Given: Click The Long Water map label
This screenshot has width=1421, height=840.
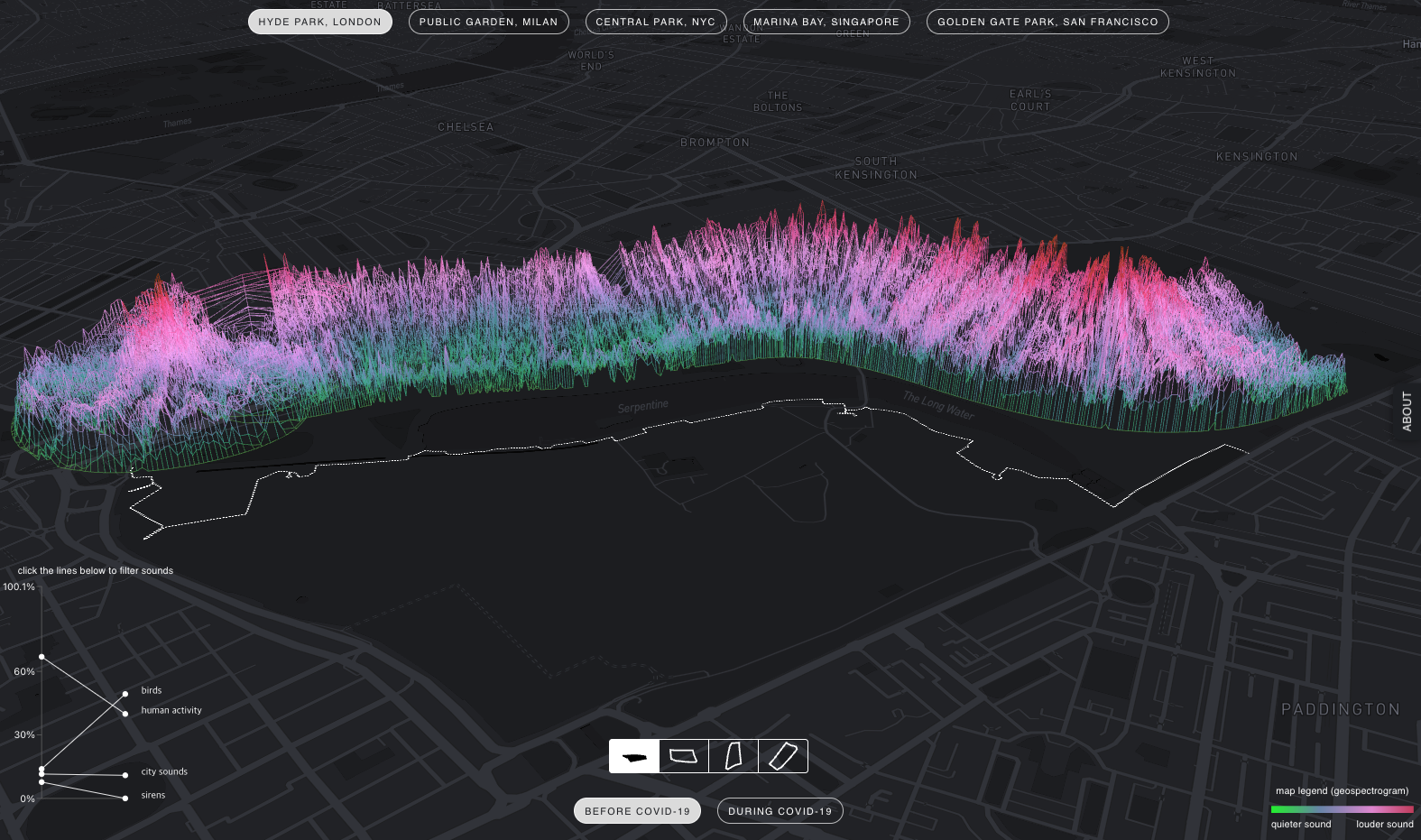Looking at the screenshot, I should [x=938, y=405].
